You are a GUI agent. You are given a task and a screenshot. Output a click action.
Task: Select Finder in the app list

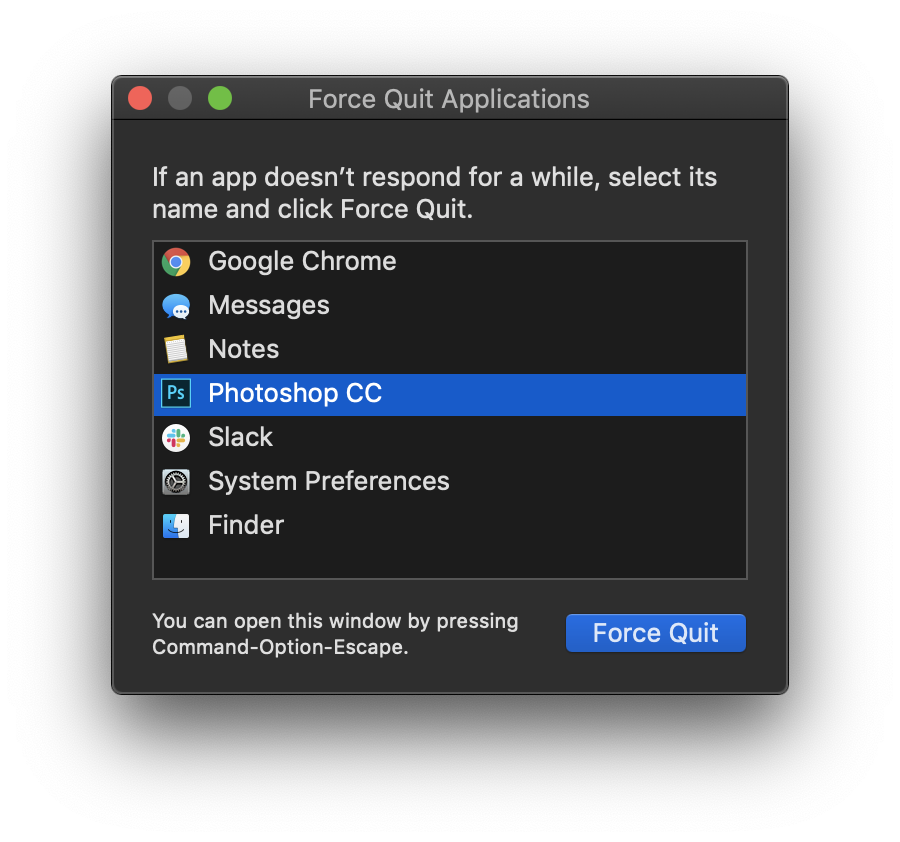pyautogui.click(x=449, y=526)
